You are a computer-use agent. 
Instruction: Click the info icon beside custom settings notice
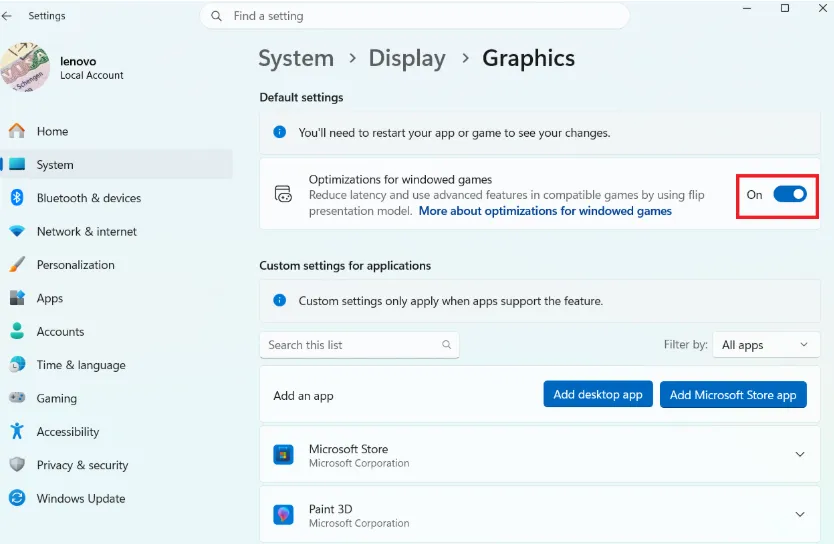pyautogui.click(x=279, y=300)
